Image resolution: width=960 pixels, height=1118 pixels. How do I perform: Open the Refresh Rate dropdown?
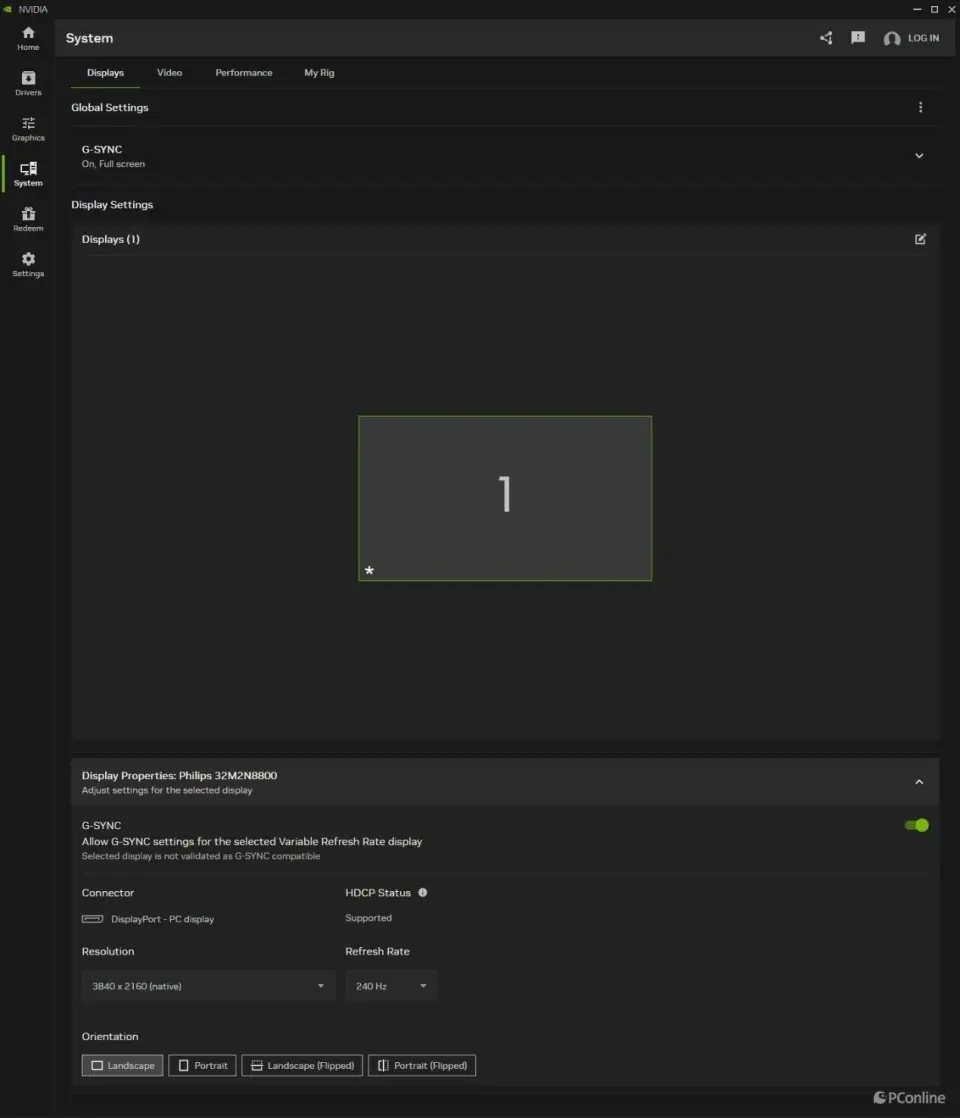391,986
